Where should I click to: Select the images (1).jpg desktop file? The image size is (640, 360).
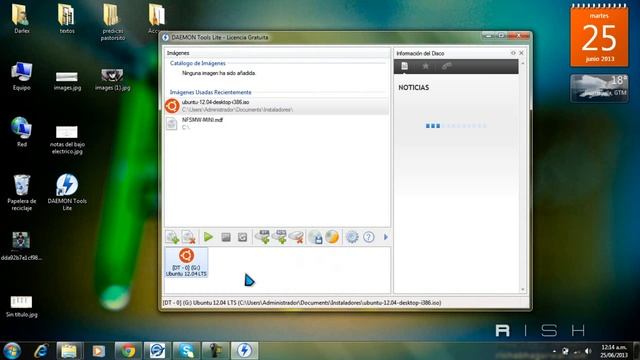click(113, 79)
